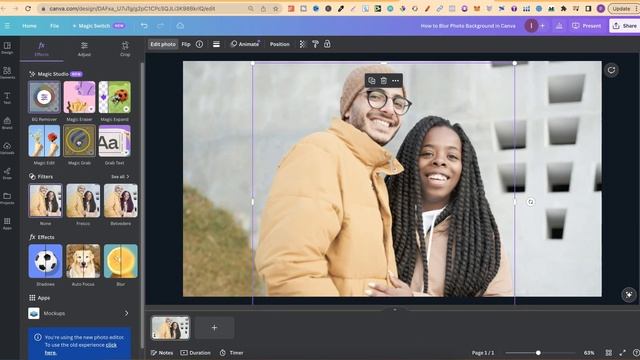Click the cloud save status icon
This screenshot has width=640, height=360.
click(180, 26)
